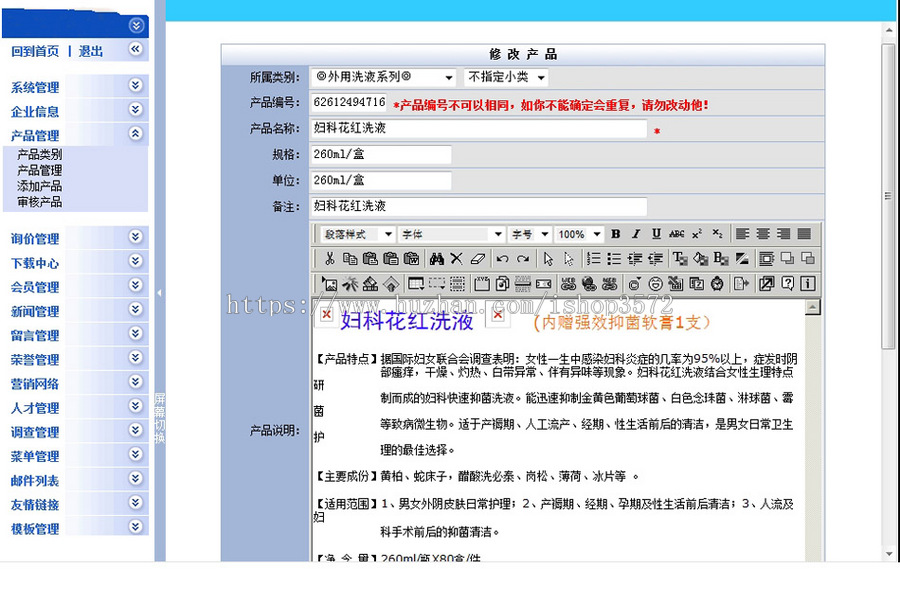Screen dimensions: 900x604
Task: Apply Bold formatting to the product description
Action: click(616, 233)
